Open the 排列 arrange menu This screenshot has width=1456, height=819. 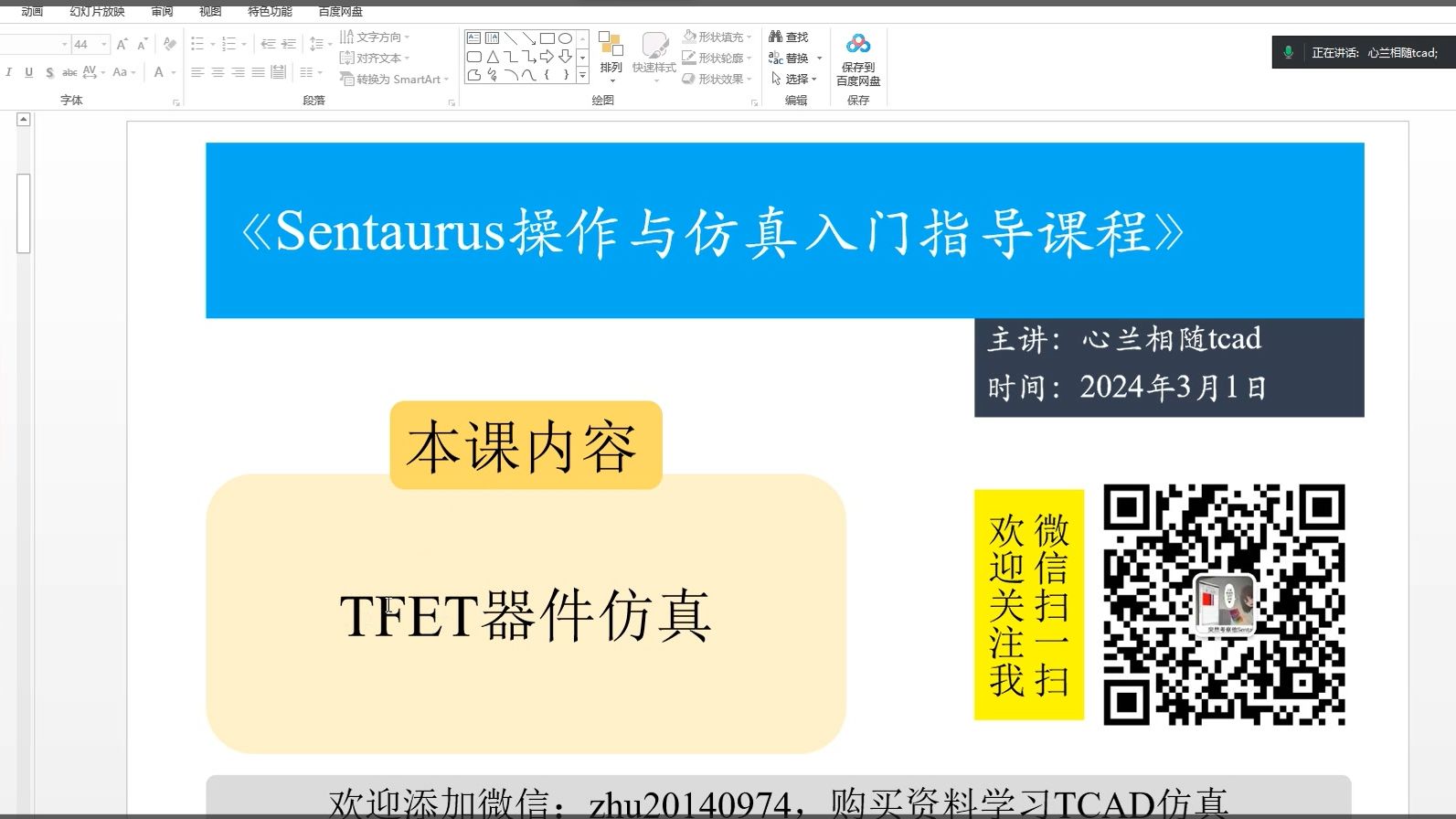coord(611,57)
